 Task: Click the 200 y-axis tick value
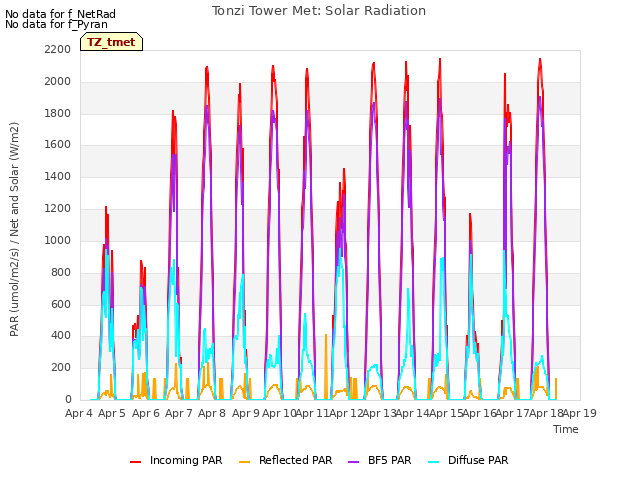coord(61,367)
